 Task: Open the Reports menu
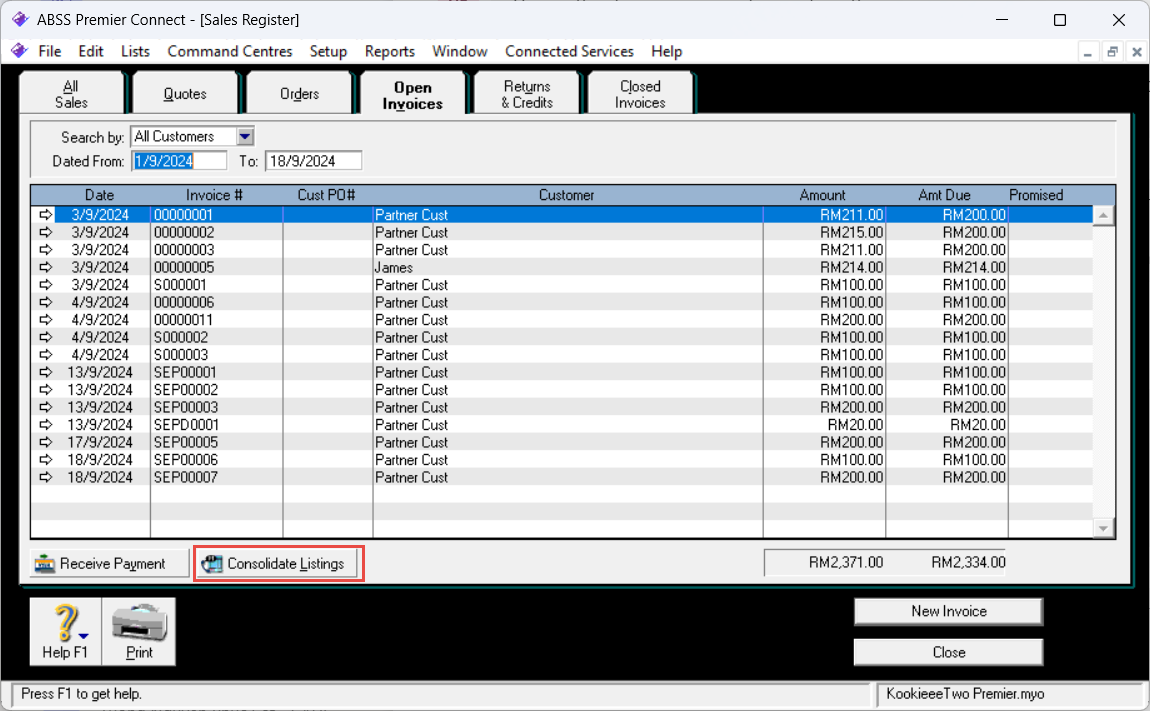[389, 51]
